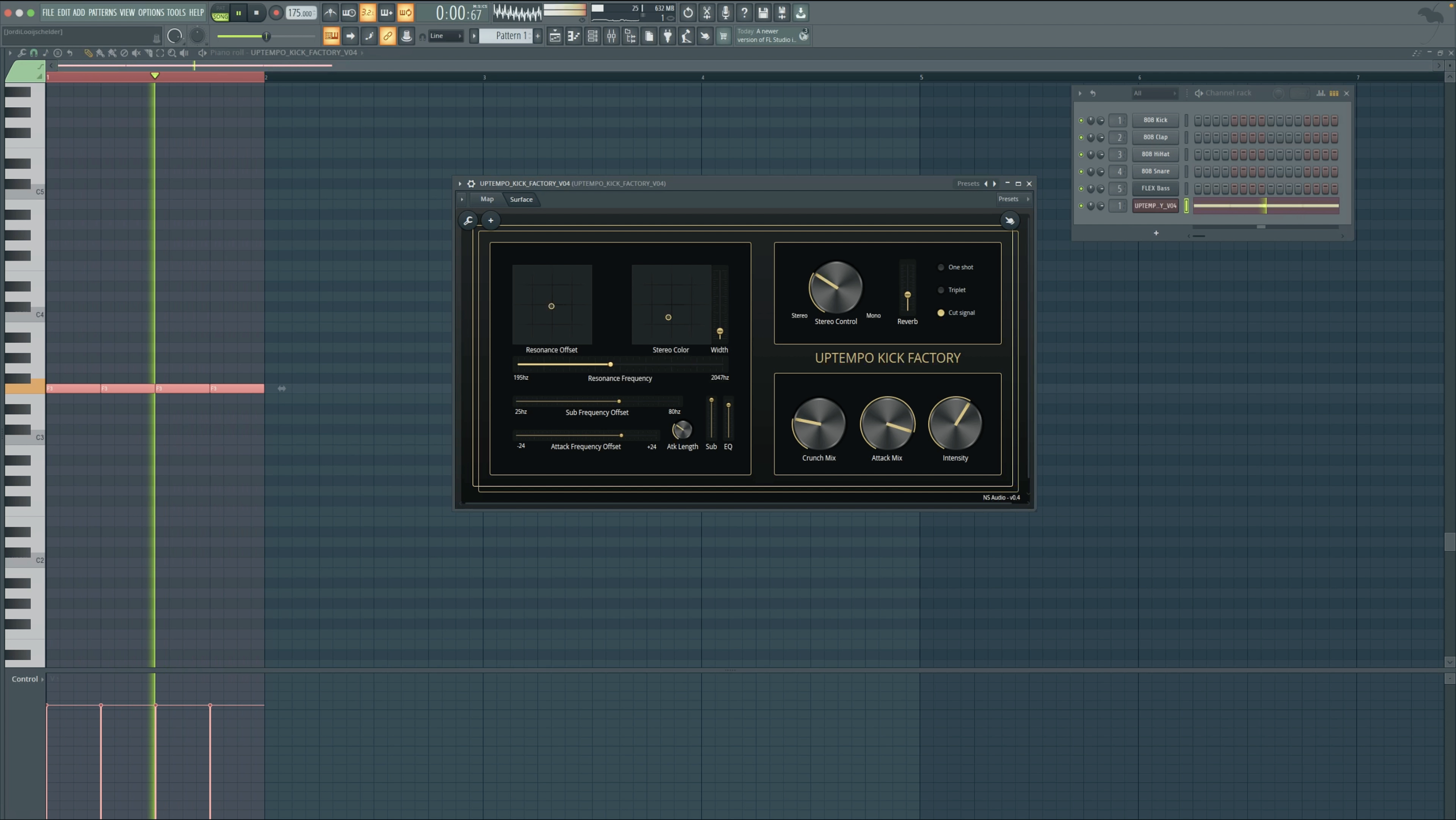Switch to the Map tab
This screenshot has width=1456, height=820.
[x=487, y=199]
